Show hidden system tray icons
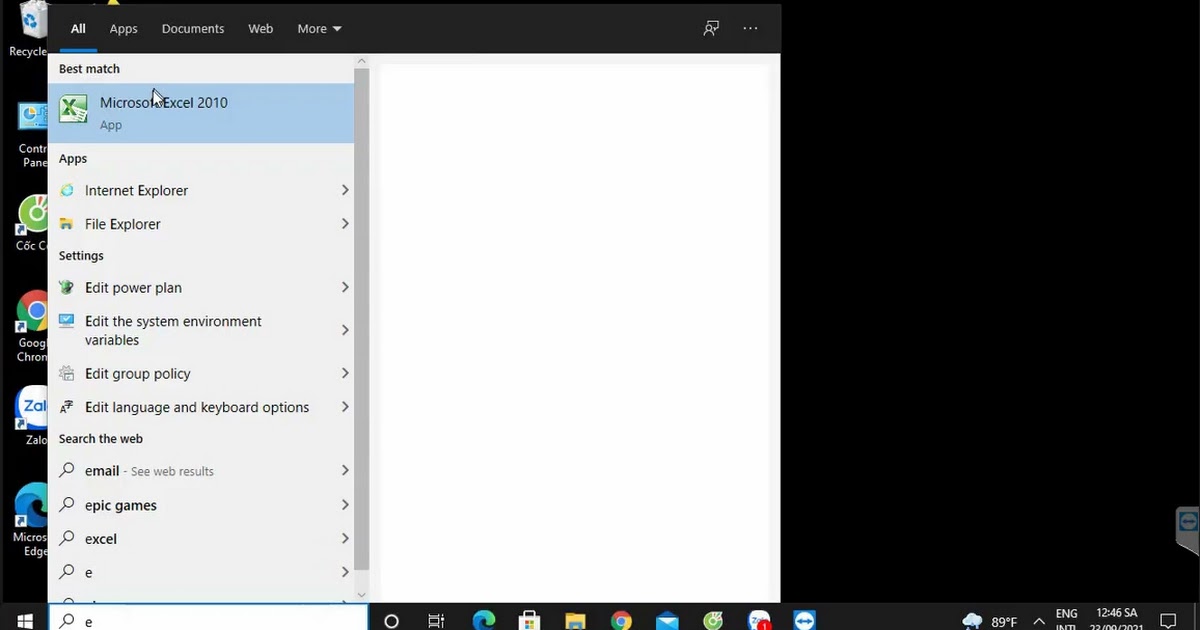 pyautogui.click(x=1038, y=621)
